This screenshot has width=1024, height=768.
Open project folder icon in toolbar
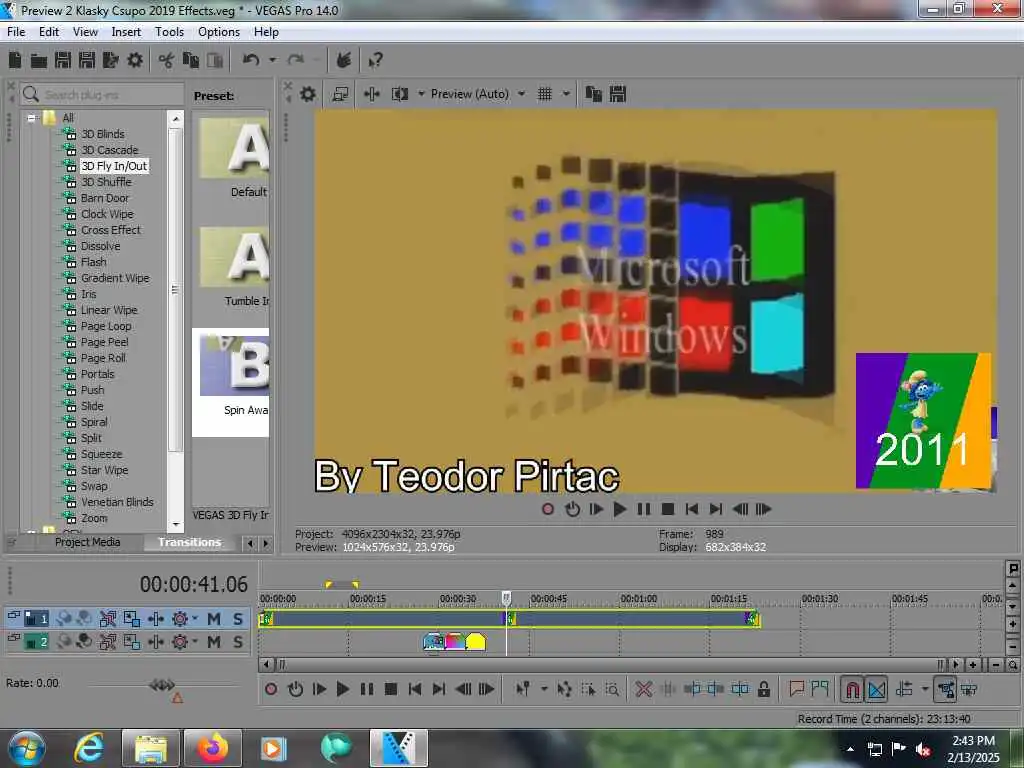[39, 61]
